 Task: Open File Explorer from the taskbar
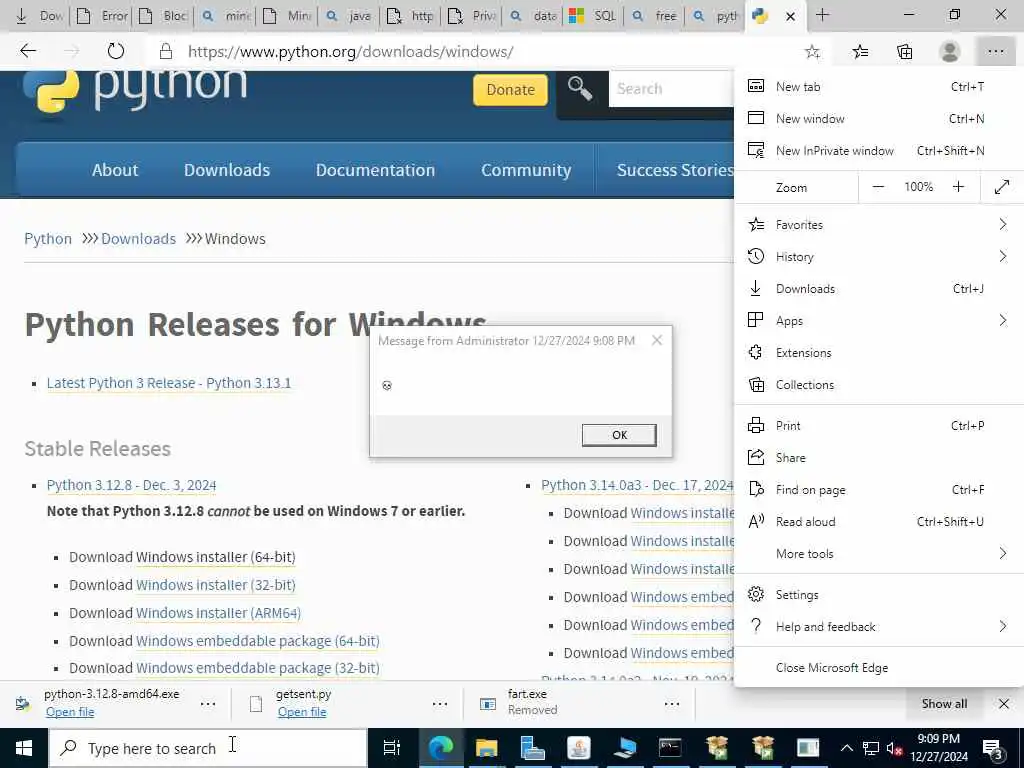[486, 748]
